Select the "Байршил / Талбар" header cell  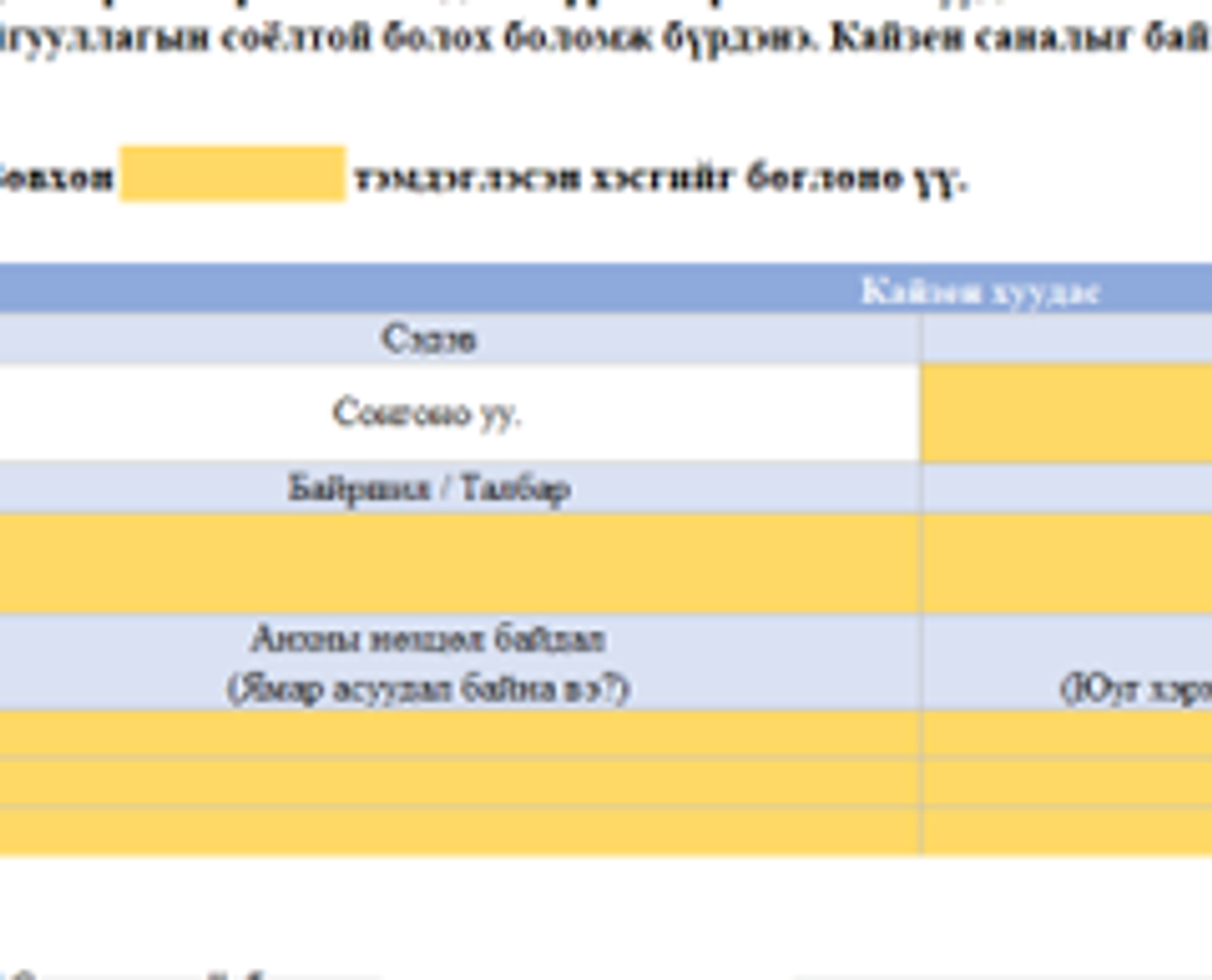pos(429,489)
